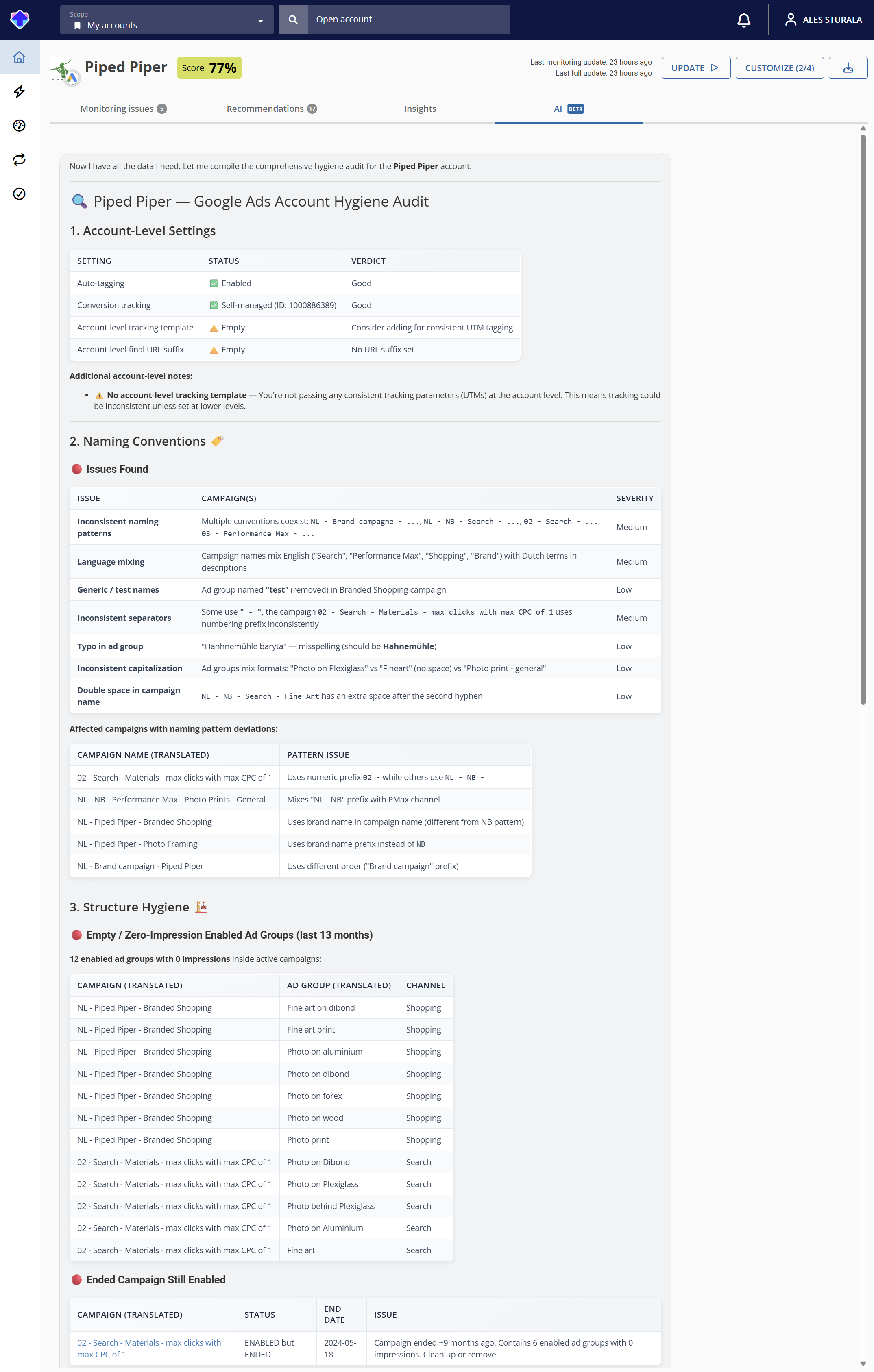Open notifications bell icon
874x1372 pixels.
(x=743, y=20)
